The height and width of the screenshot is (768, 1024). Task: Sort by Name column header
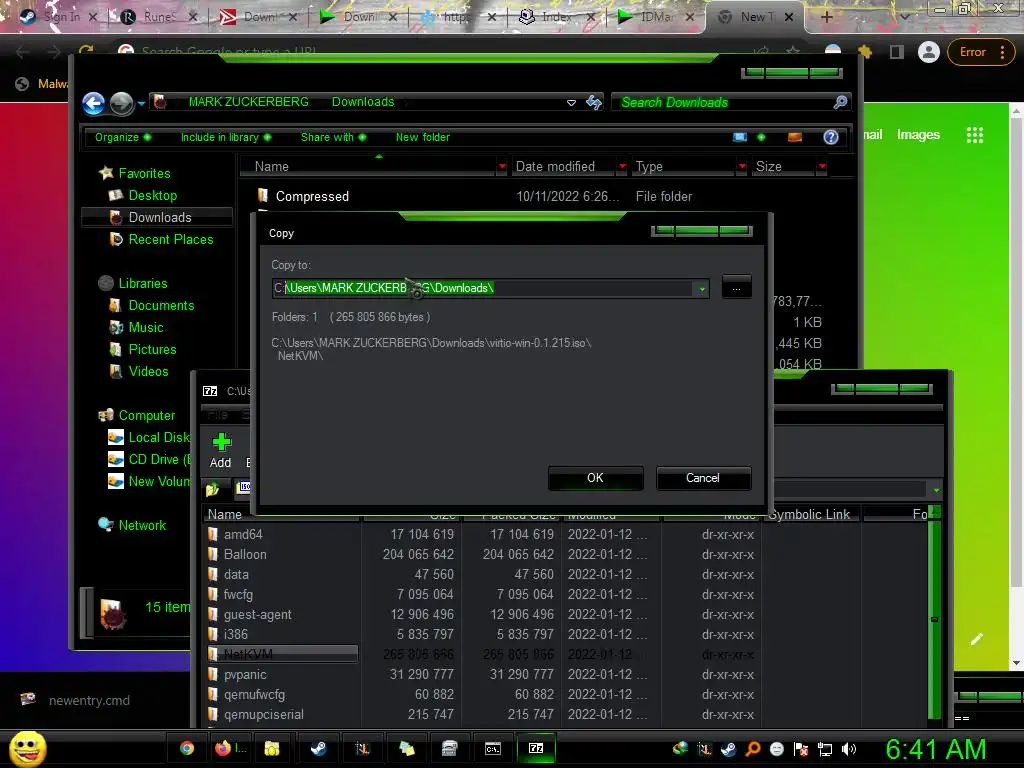coord(368,167)
